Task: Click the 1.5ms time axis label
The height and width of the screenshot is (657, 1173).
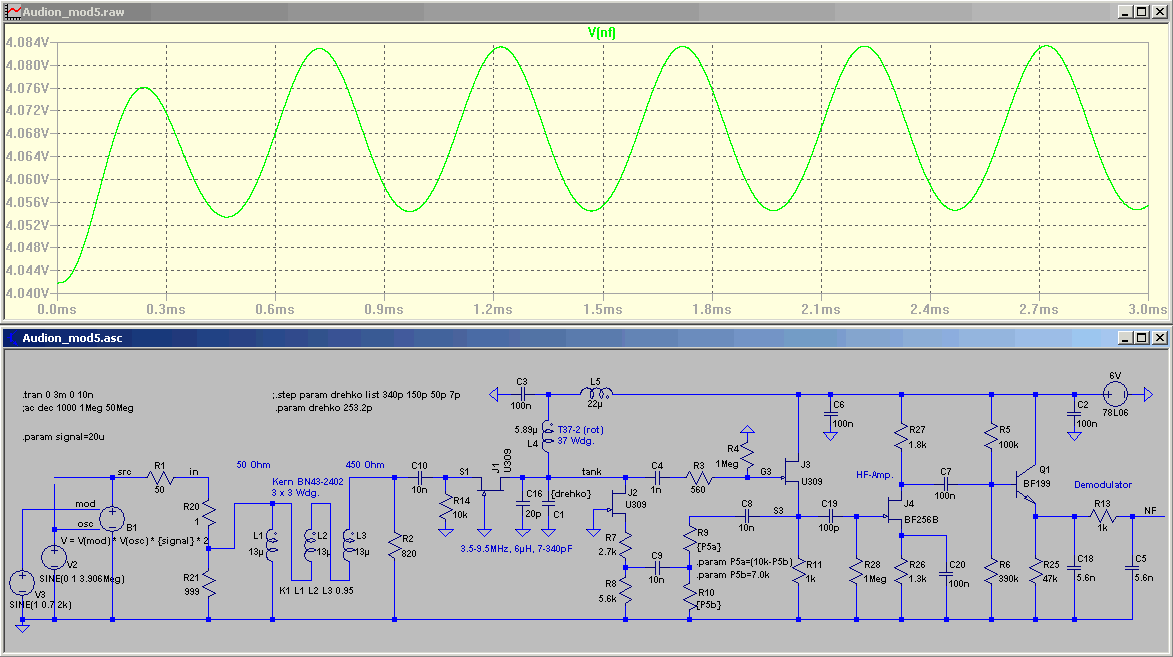Action: (603, 309)
